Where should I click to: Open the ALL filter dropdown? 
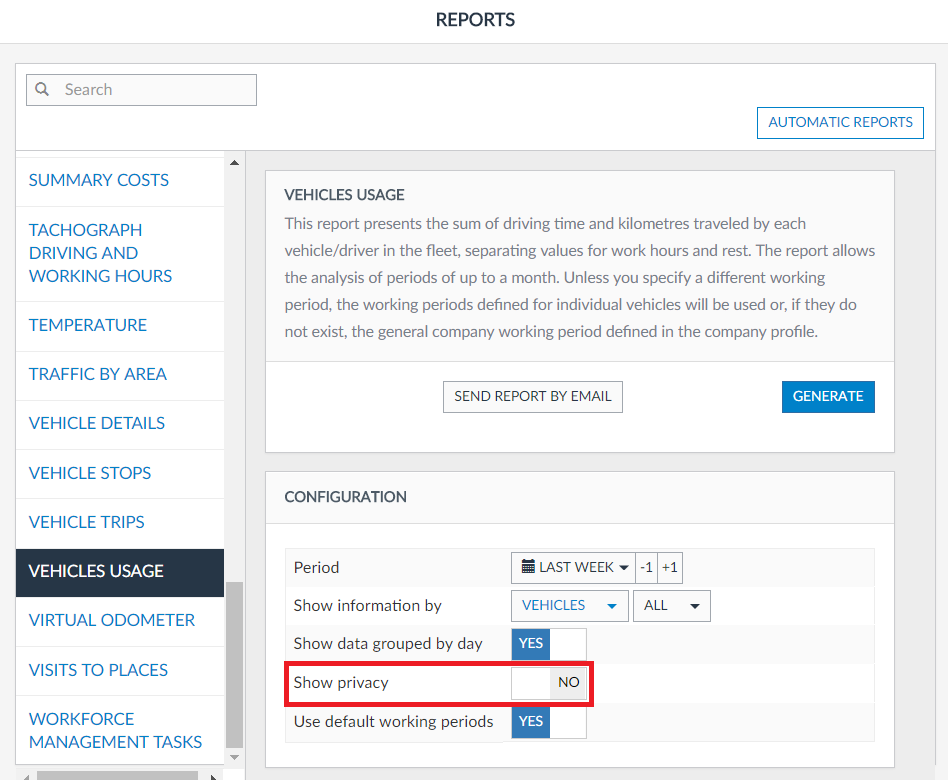671,606
